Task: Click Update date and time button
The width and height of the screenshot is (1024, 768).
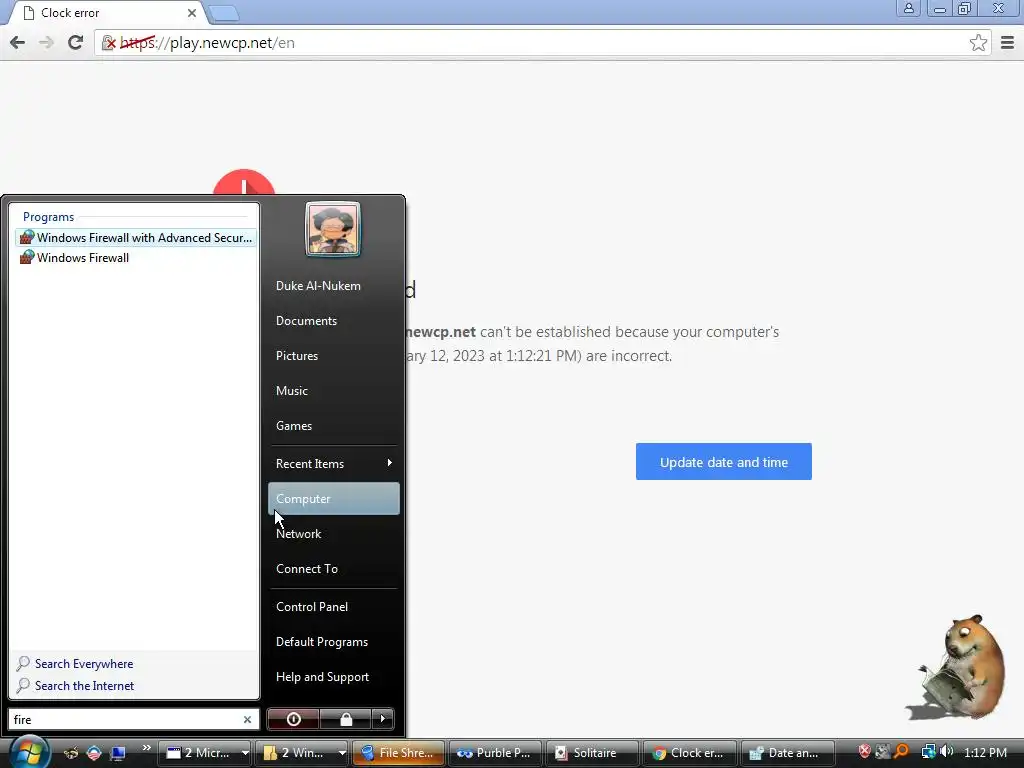Action: click(724, 462)
